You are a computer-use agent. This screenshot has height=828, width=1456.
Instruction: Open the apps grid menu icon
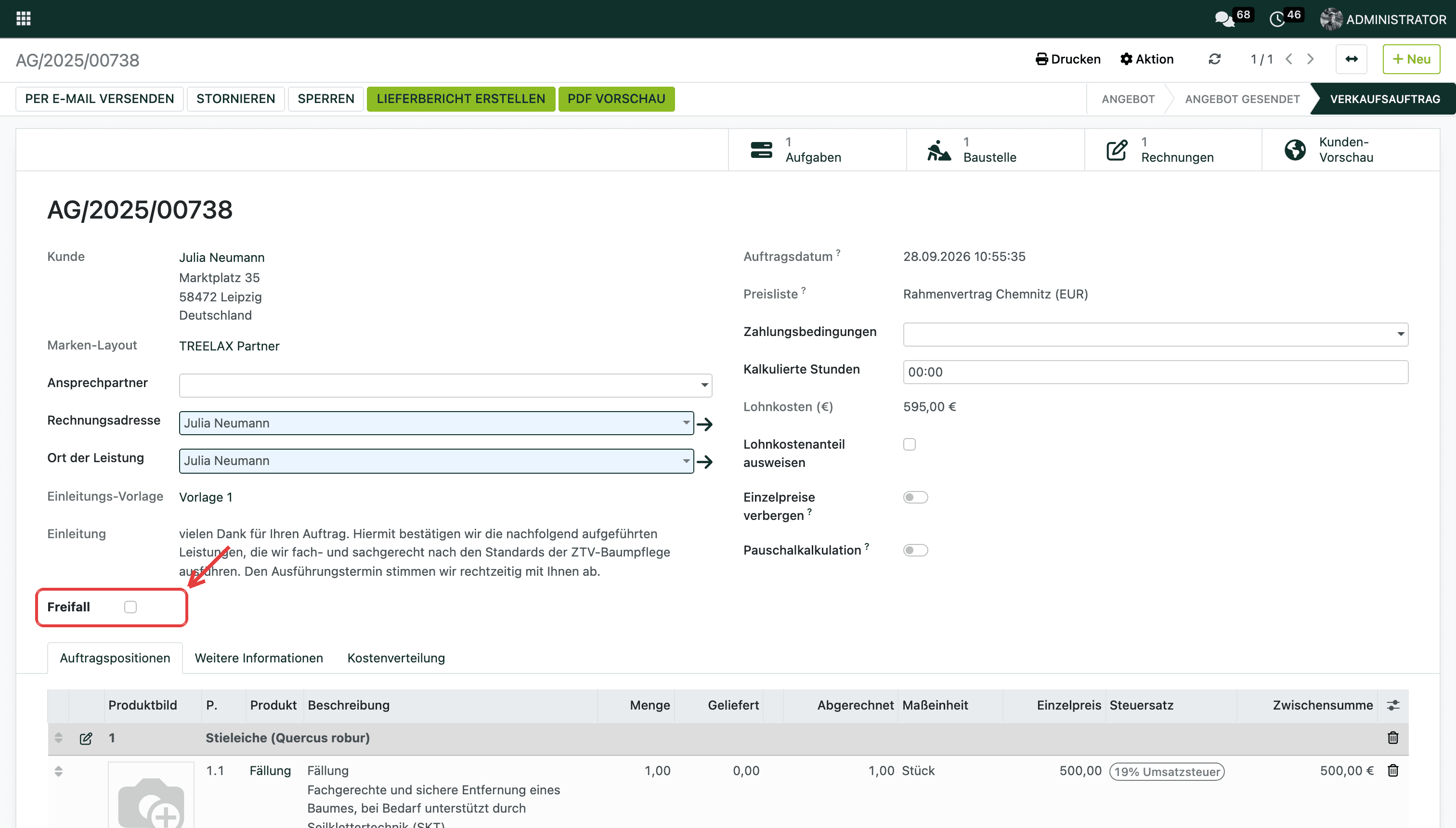tap(23, 19)
